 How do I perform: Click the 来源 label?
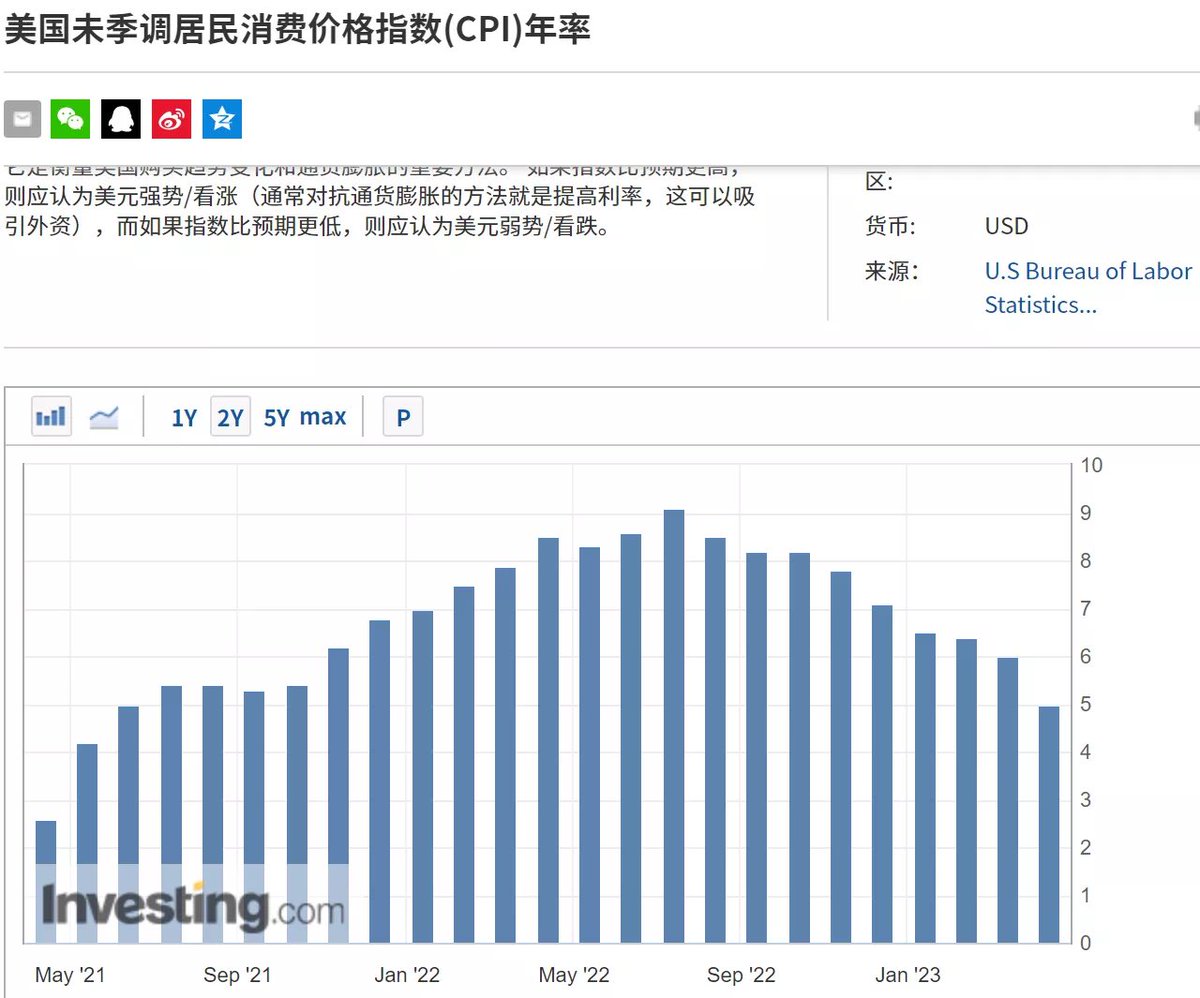tap(891, 271)
